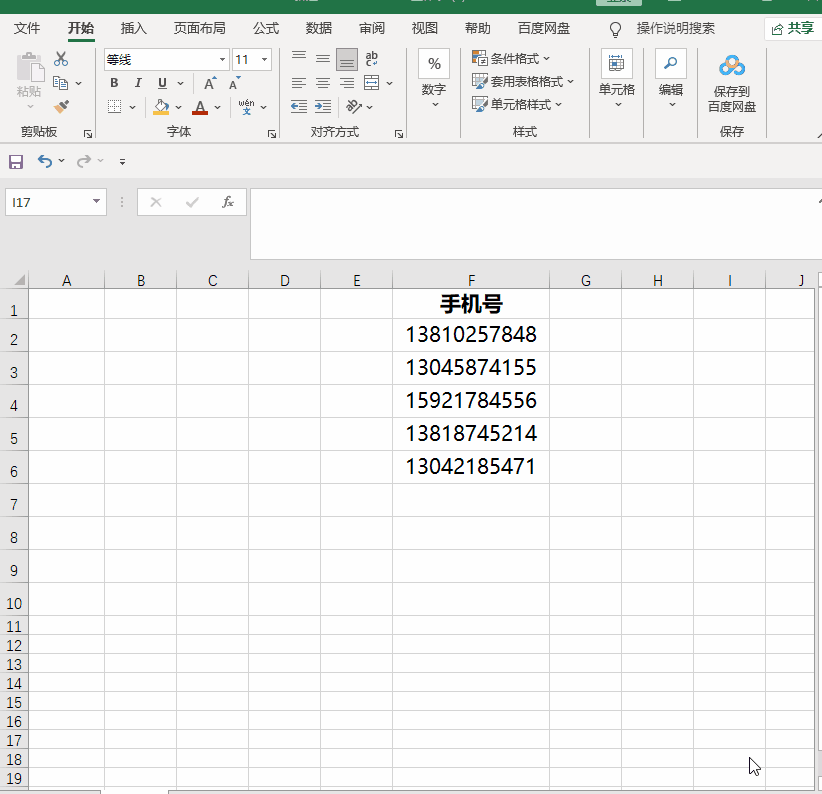Click the Undo arrow
822x794 pixels.
click(45, 161)
